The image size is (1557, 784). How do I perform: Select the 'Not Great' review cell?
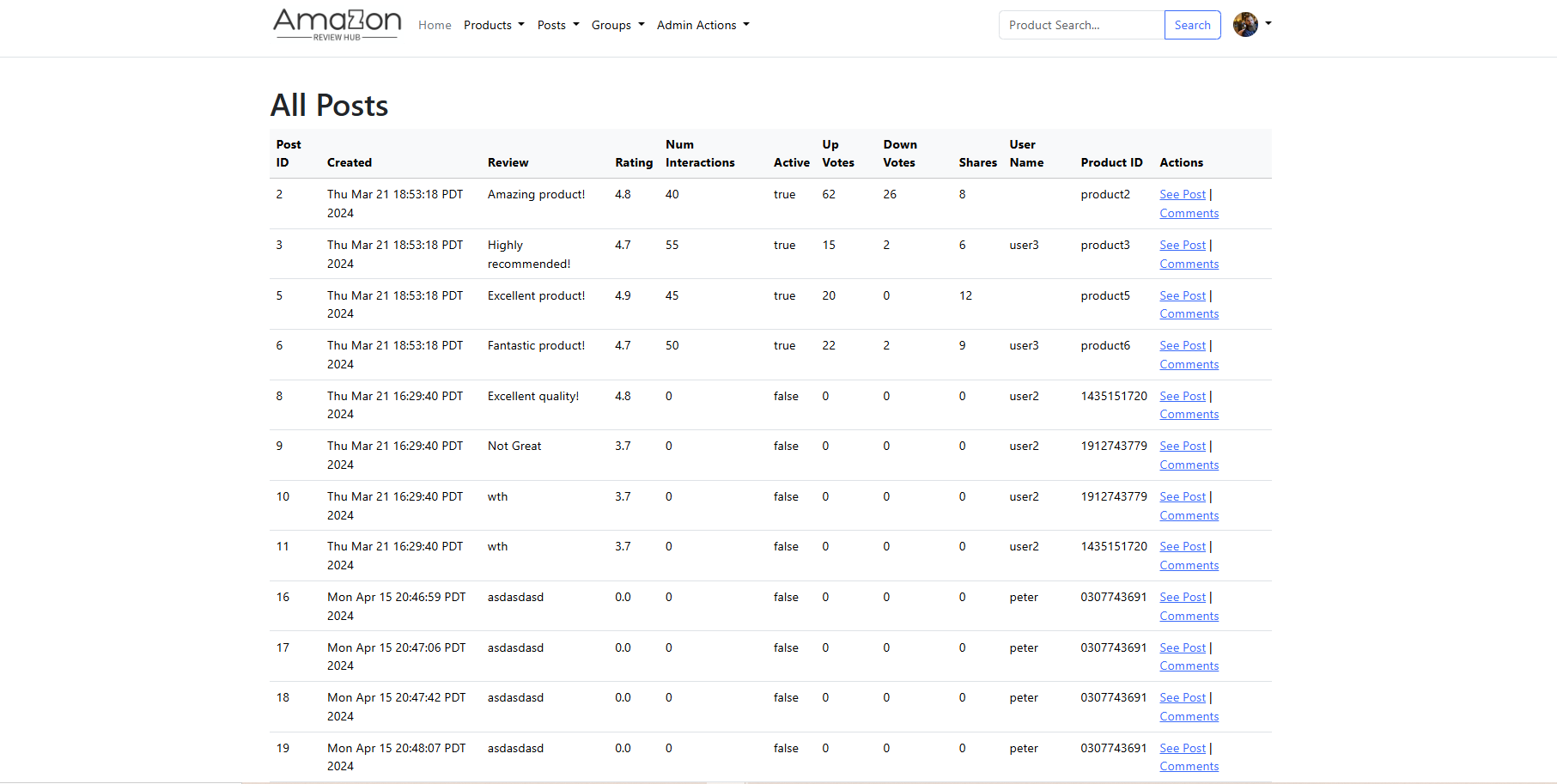tap(514, 447)
